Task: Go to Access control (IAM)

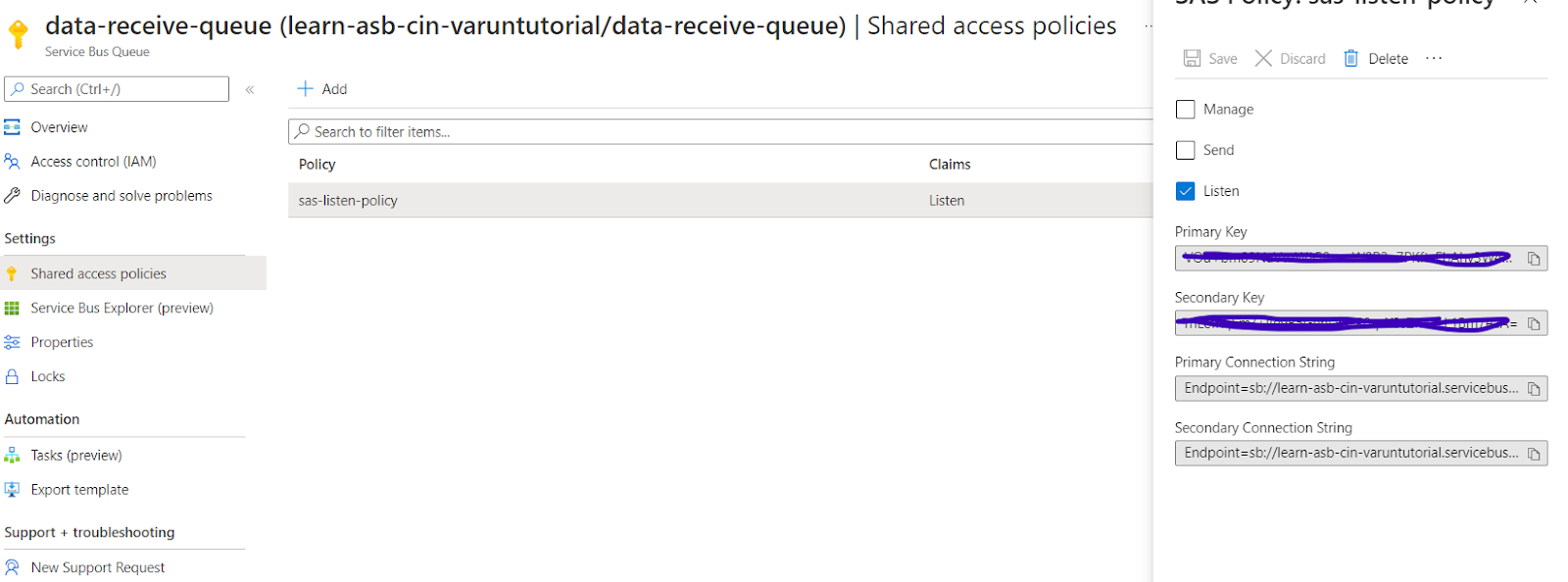Action: point(93,162)
